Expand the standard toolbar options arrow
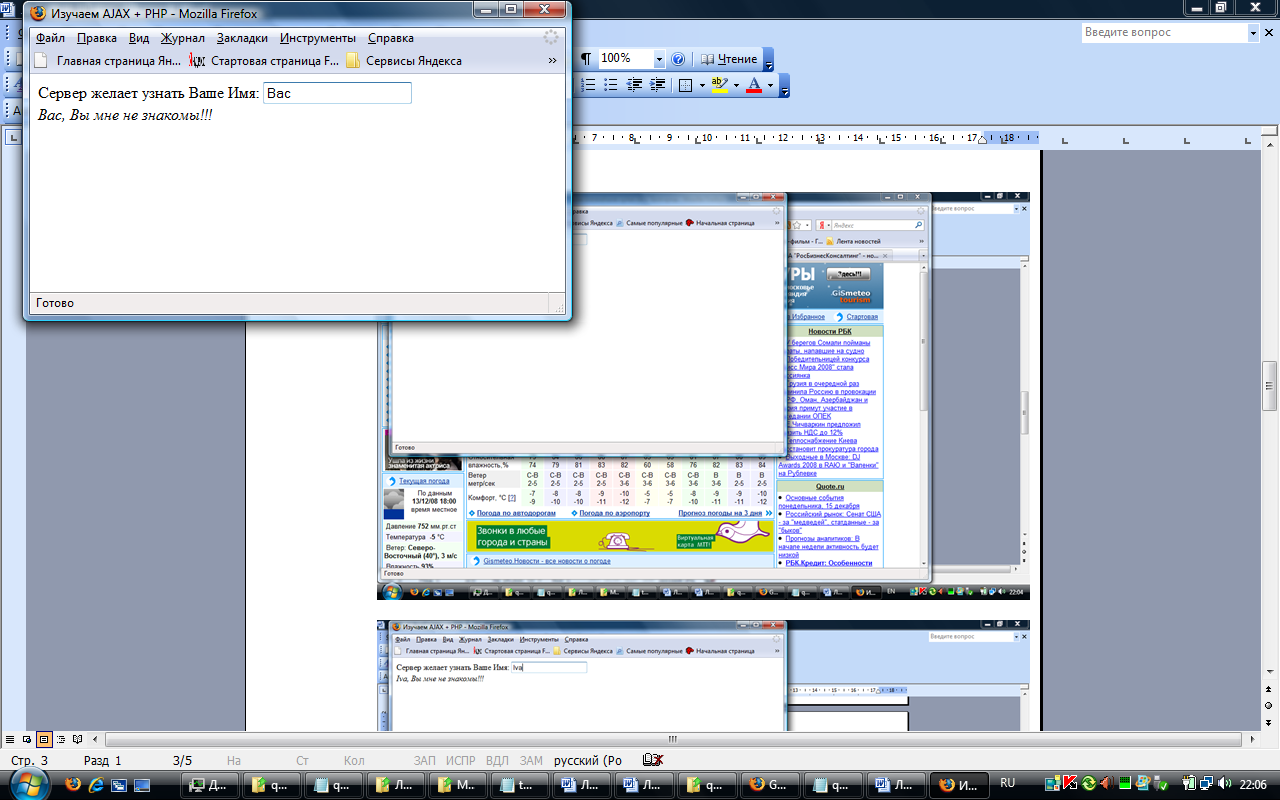The height and width of the screenshot is (800, 1280). tap(768, 60)
